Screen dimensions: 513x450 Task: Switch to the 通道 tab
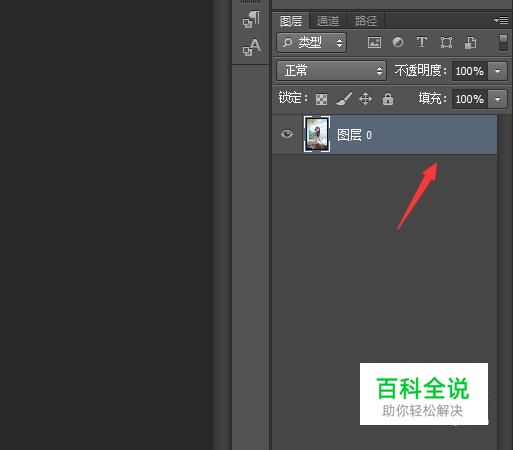(328, 21)
